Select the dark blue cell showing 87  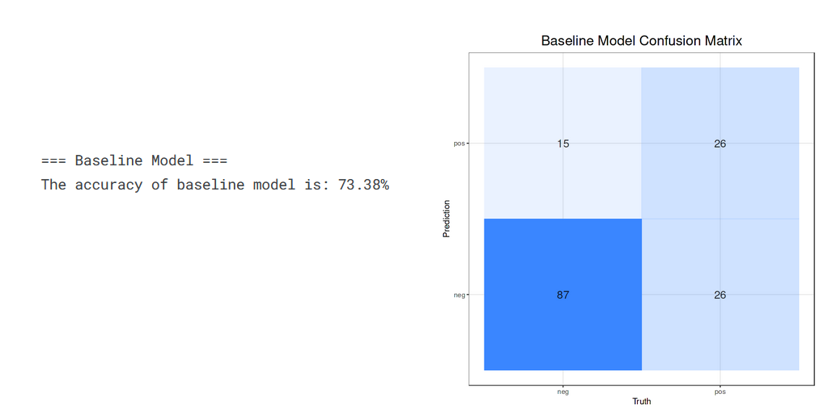563,295
